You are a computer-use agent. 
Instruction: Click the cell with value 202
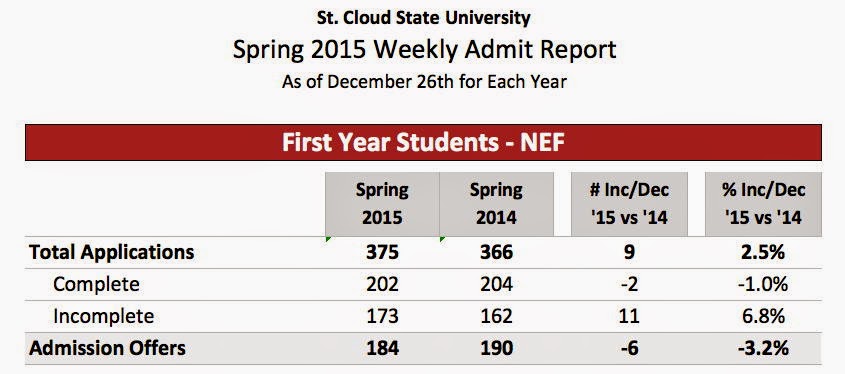[382, 284]
